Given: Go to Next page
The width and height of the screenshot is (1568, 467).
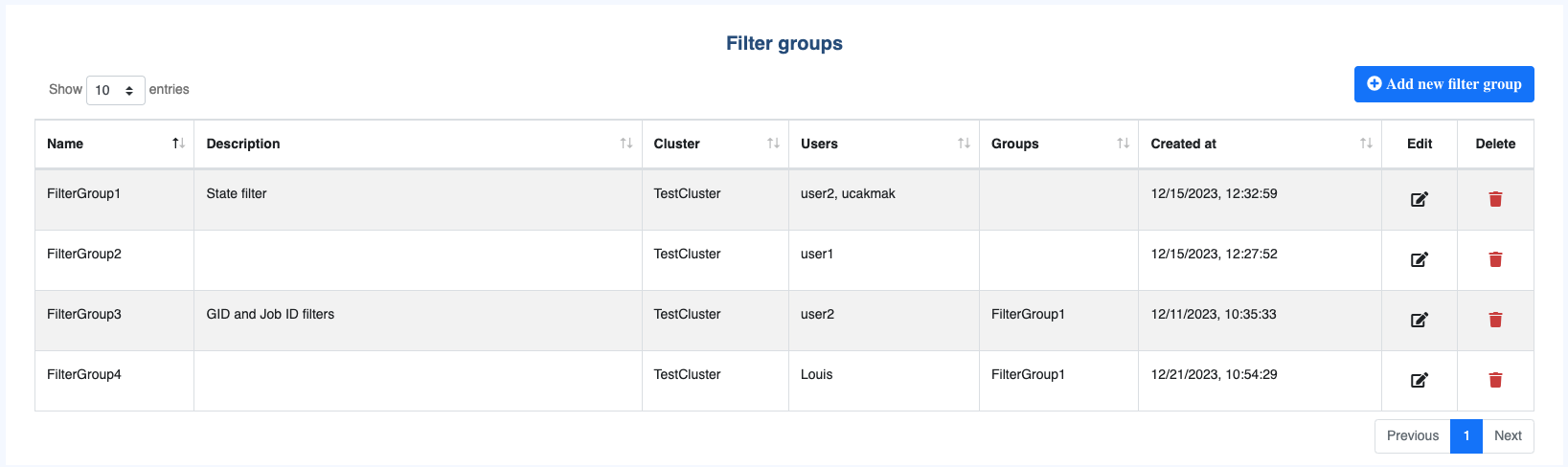Looking at the screenshot, I should coord(1508,435).
